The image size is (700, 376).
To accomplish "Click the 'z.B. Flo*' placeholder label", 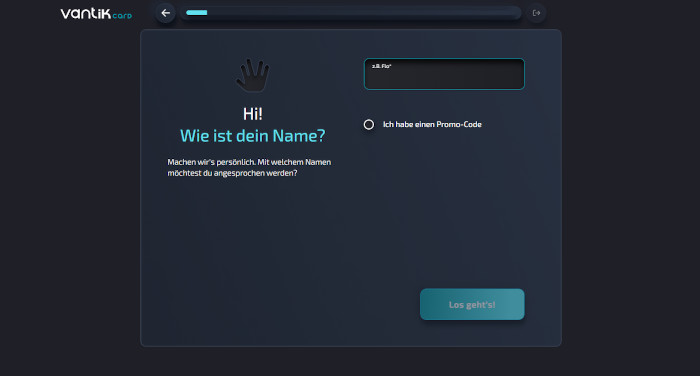I will pos(381,66).
